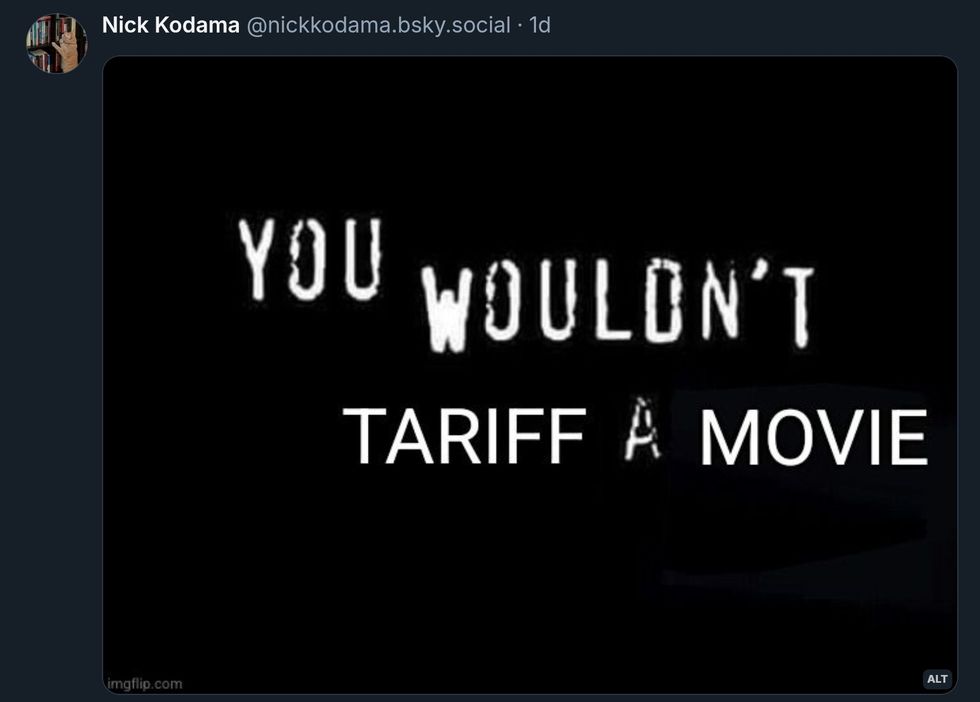Click the imgflip.com watermark
Screen dimensions: 980x702
(x=144, y=684)
